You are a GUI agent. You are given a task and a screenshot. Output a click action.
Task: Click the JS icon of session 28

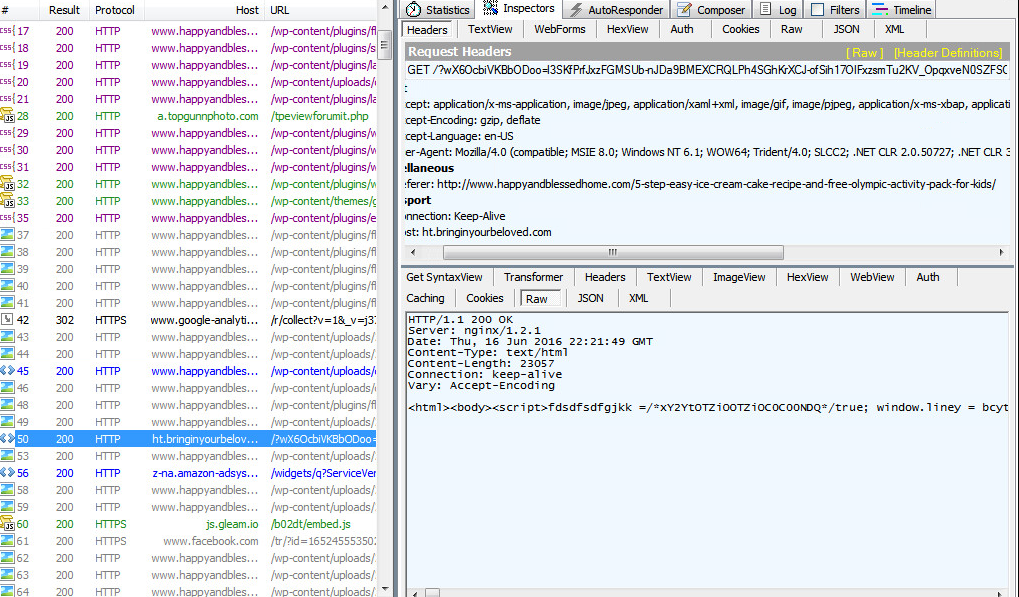pos(6,116)
